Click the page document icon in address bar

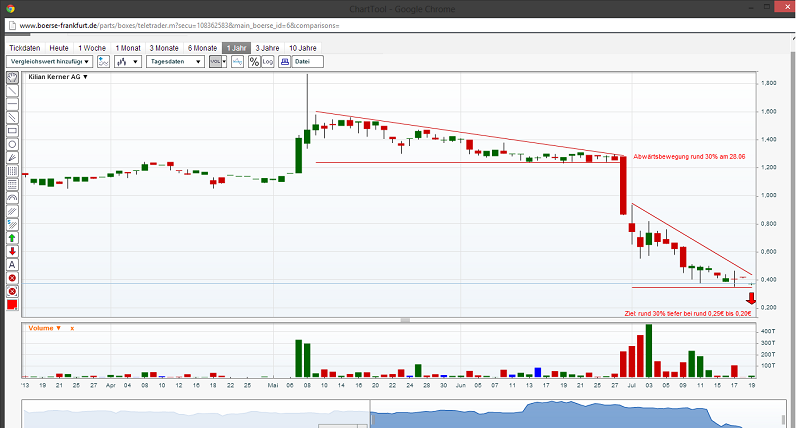pyautogui.click(x=12, y=26)
